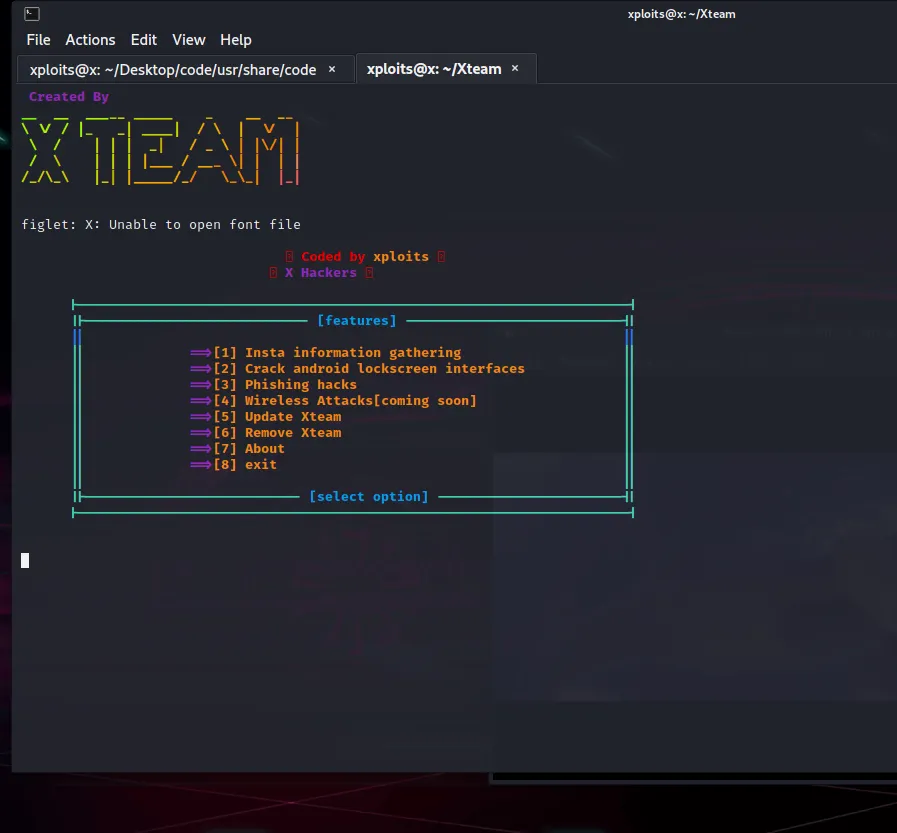Place cursor at the terminal input block

tap(24, 560)
